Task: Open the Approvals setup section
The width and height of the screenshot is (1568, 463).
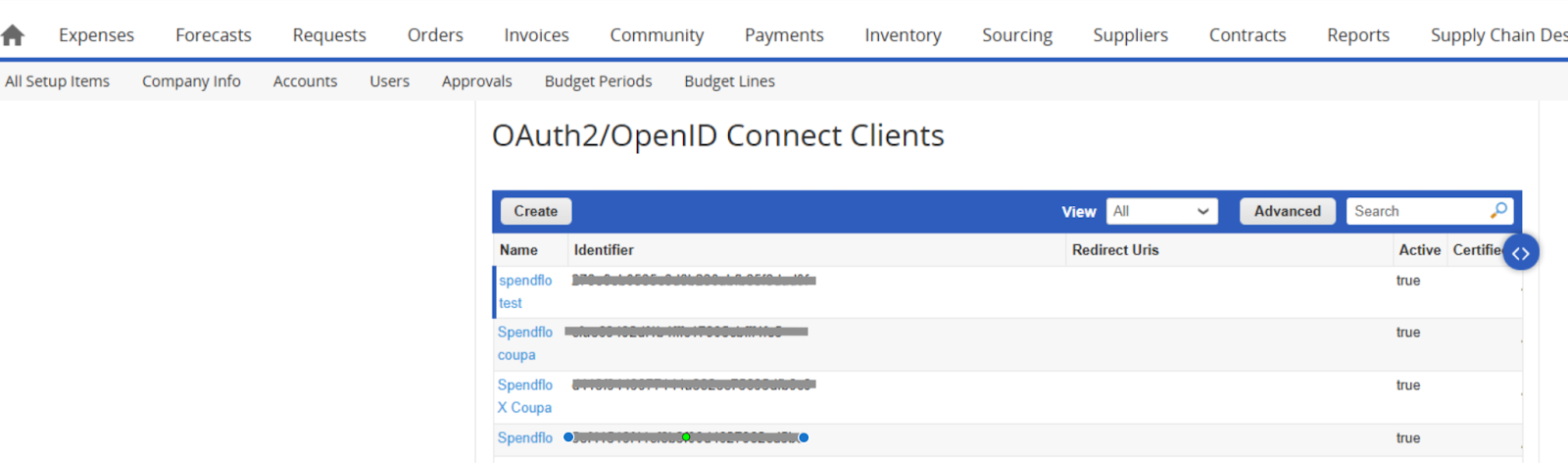Action: (x=476, y=81)
